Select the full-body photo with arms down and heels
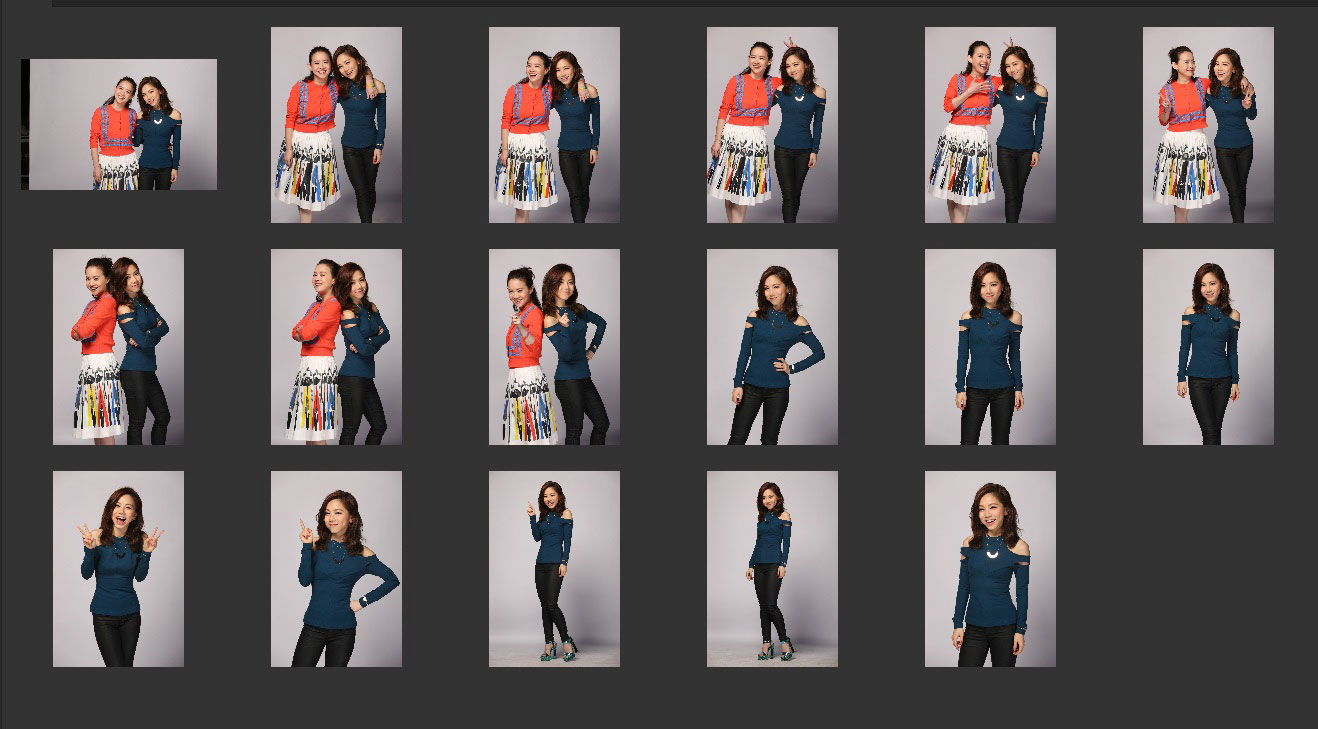Viewport: 1318px width, 729px height. (772, 568)
